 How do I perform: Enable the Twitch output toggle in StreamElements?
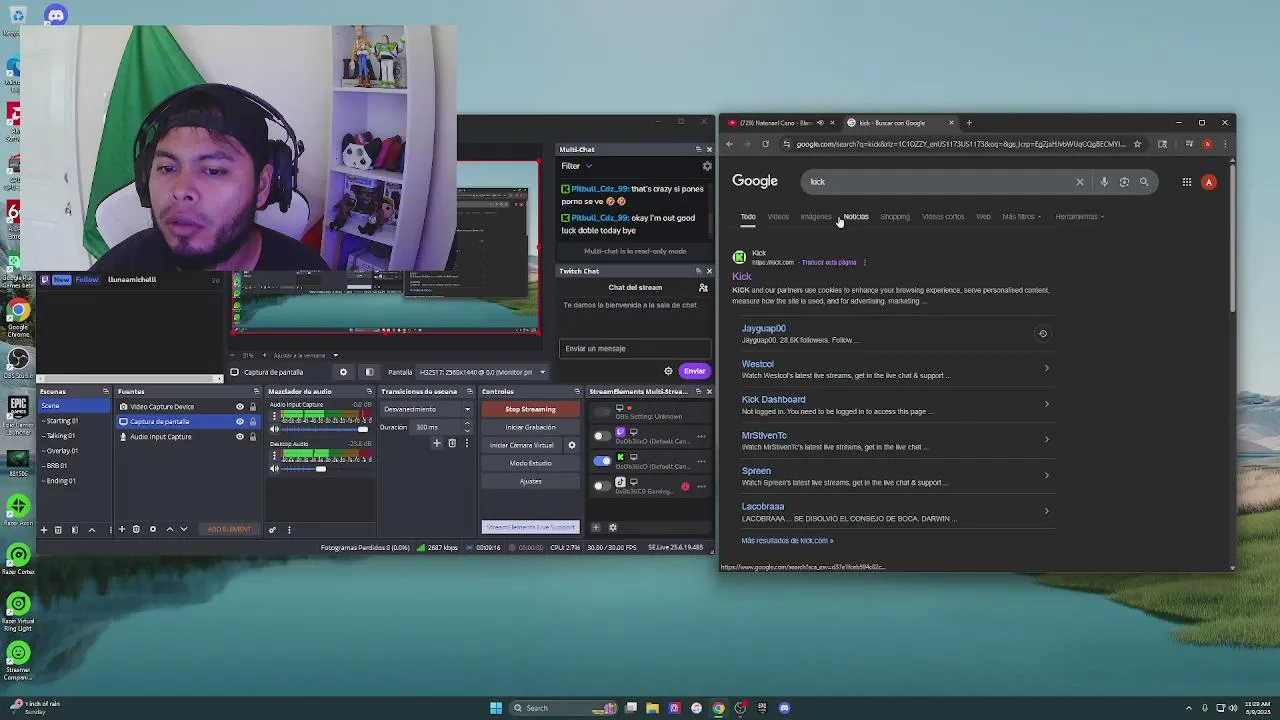click(601, 436)
